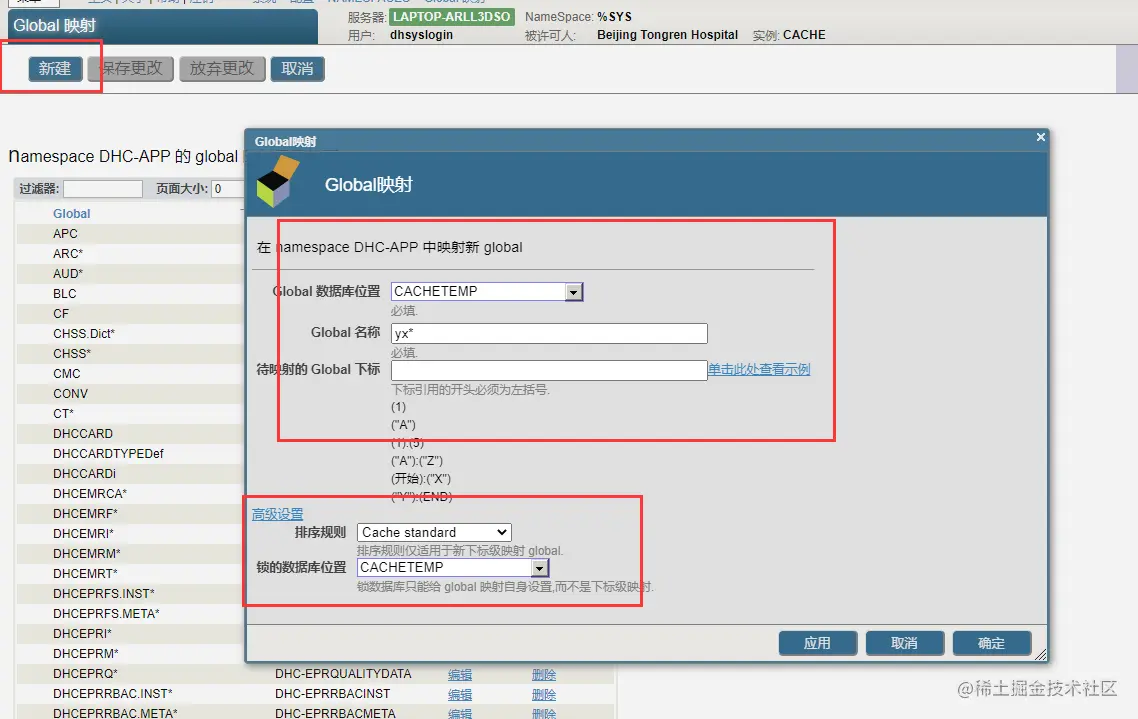Select the DHCEMRM* row
This screenshot has width=1138, height=719.
(x=129, y=554)
